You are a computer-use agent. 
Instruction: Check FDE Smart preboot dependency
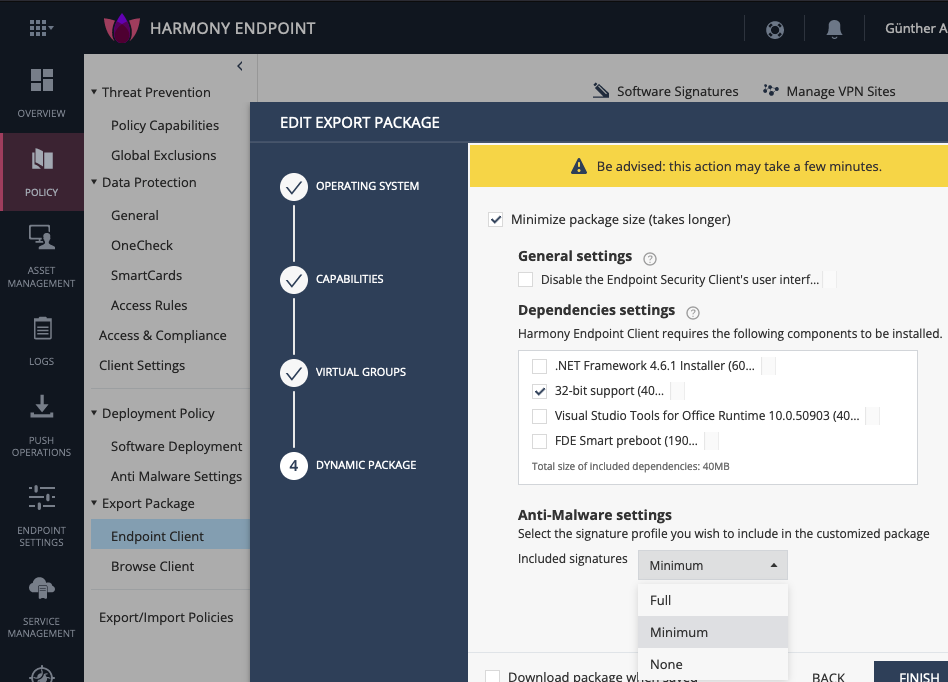(540, 441)
